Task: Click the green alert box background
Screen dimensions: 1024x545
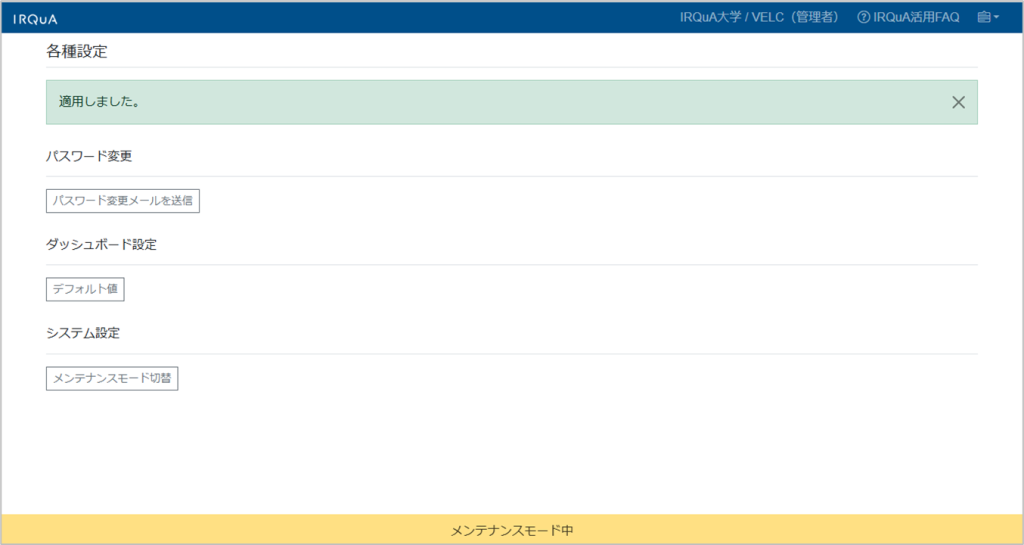Action: (500, 102)
